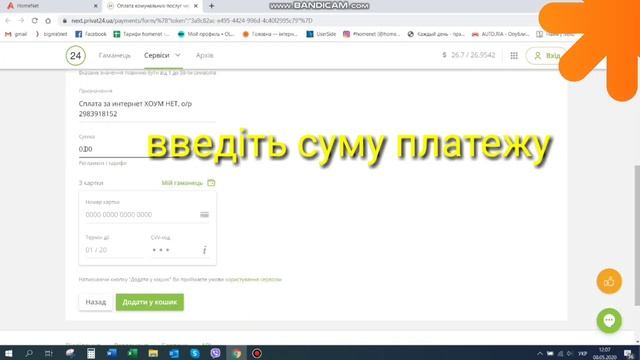
Task: Open a new browser tab
Action: tap(211, 6)
